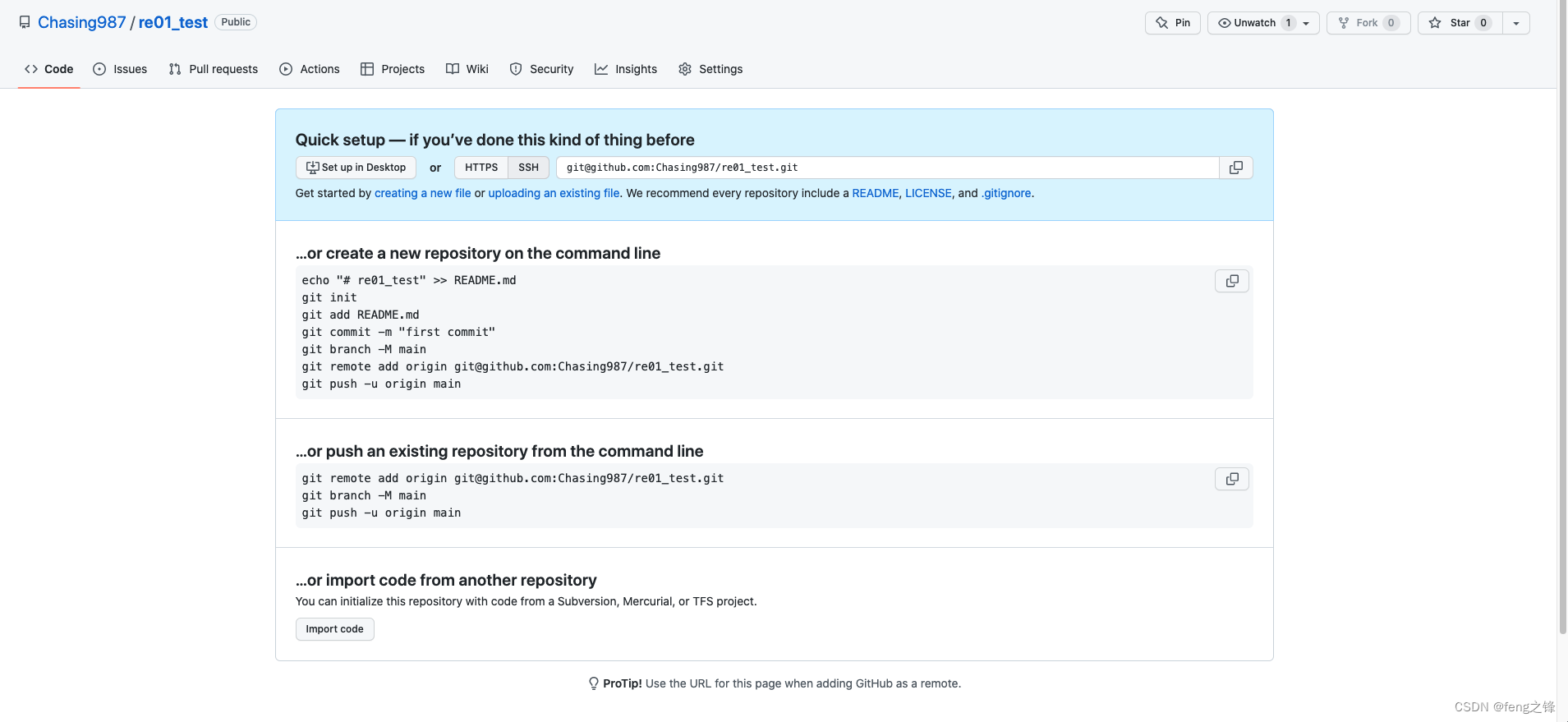The height and width of the screenshot is (722, 1568).
Task: Select the SSH protocol option
Action: pos(528,168)
